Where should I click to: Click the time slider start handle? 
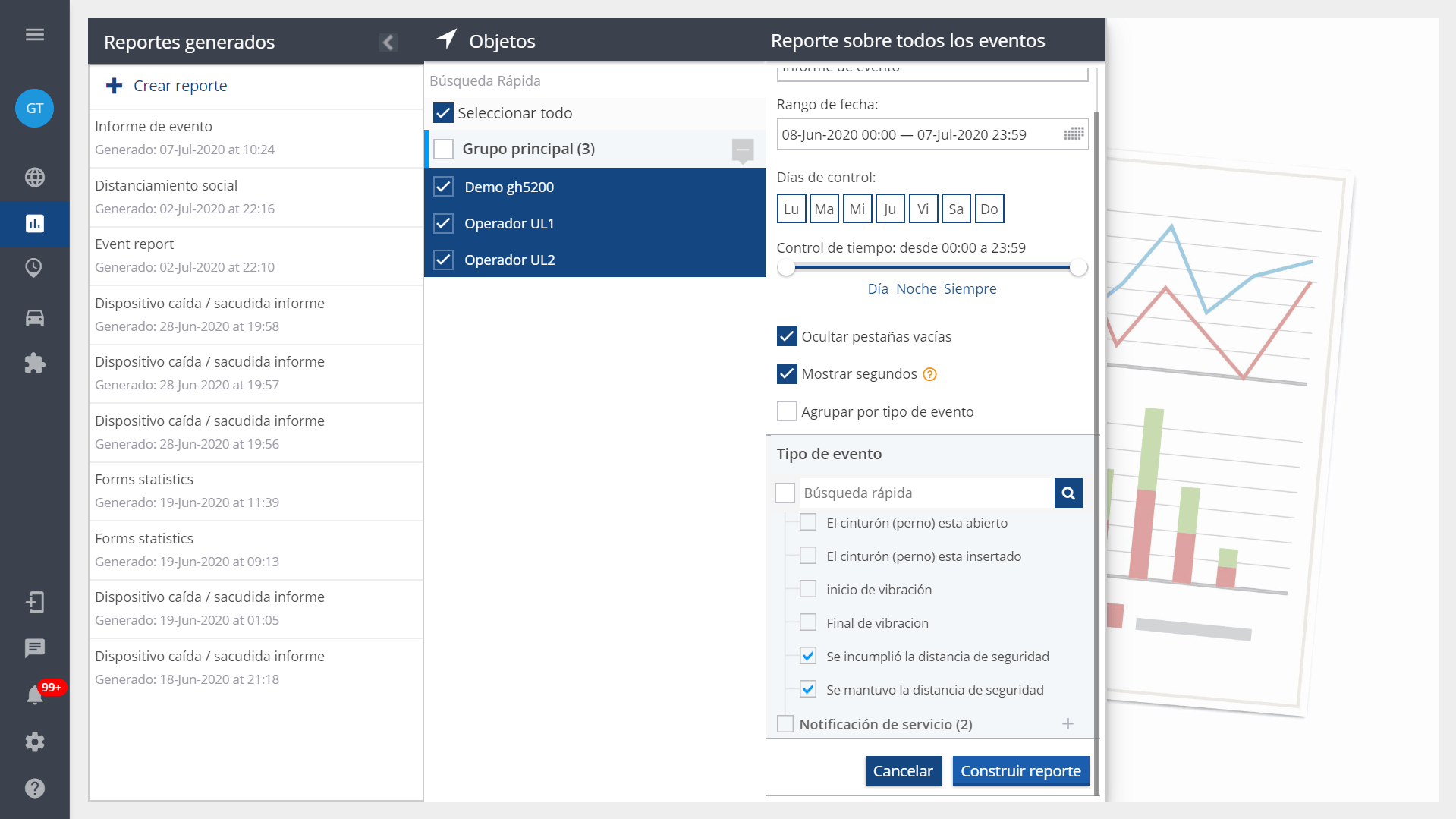point(786,267)
